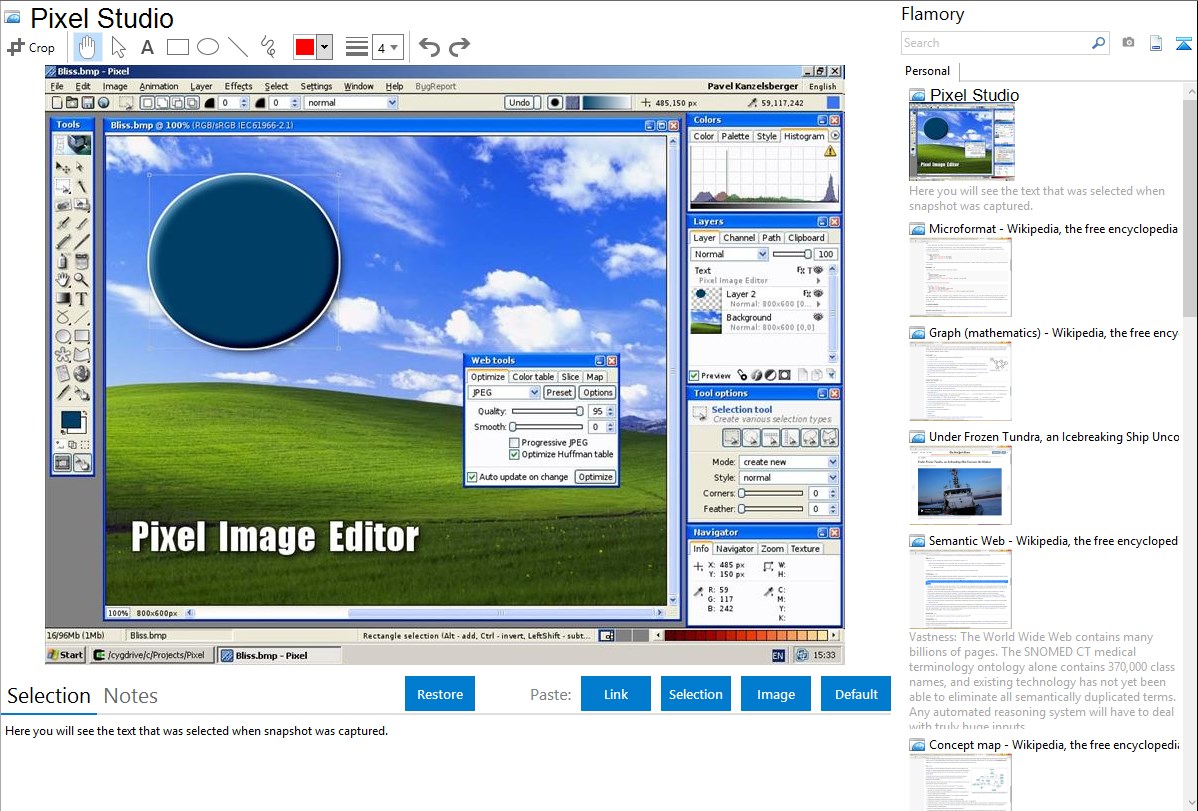Click the redo arrow in Flamory toolbar
1198x811 pixels.
pyautogui.click(x=459, y=47)
